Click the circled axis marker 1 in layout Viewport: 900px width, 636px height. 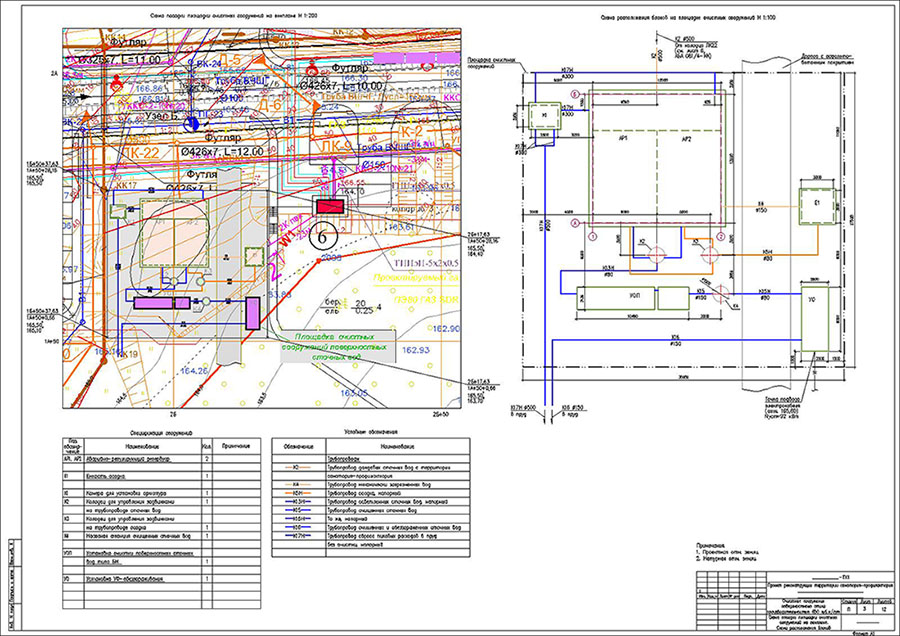593,235
